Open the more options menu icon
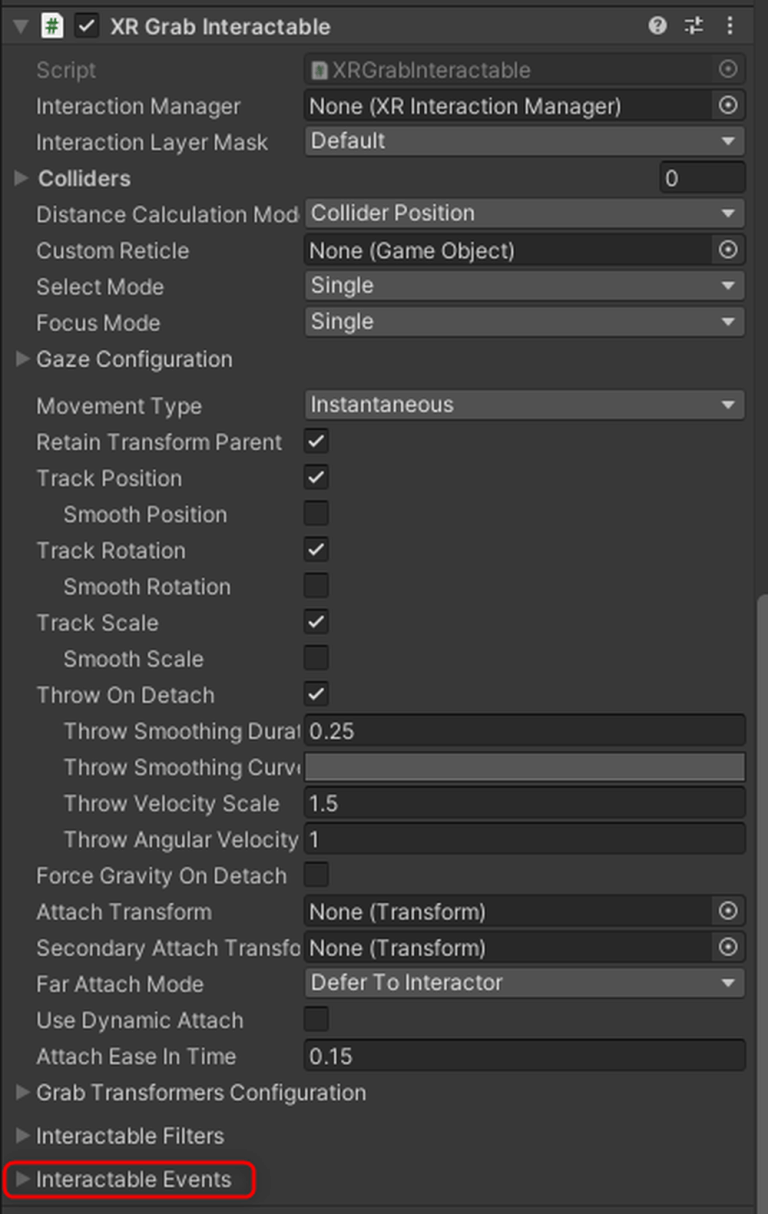 click(x=729, y=27)
